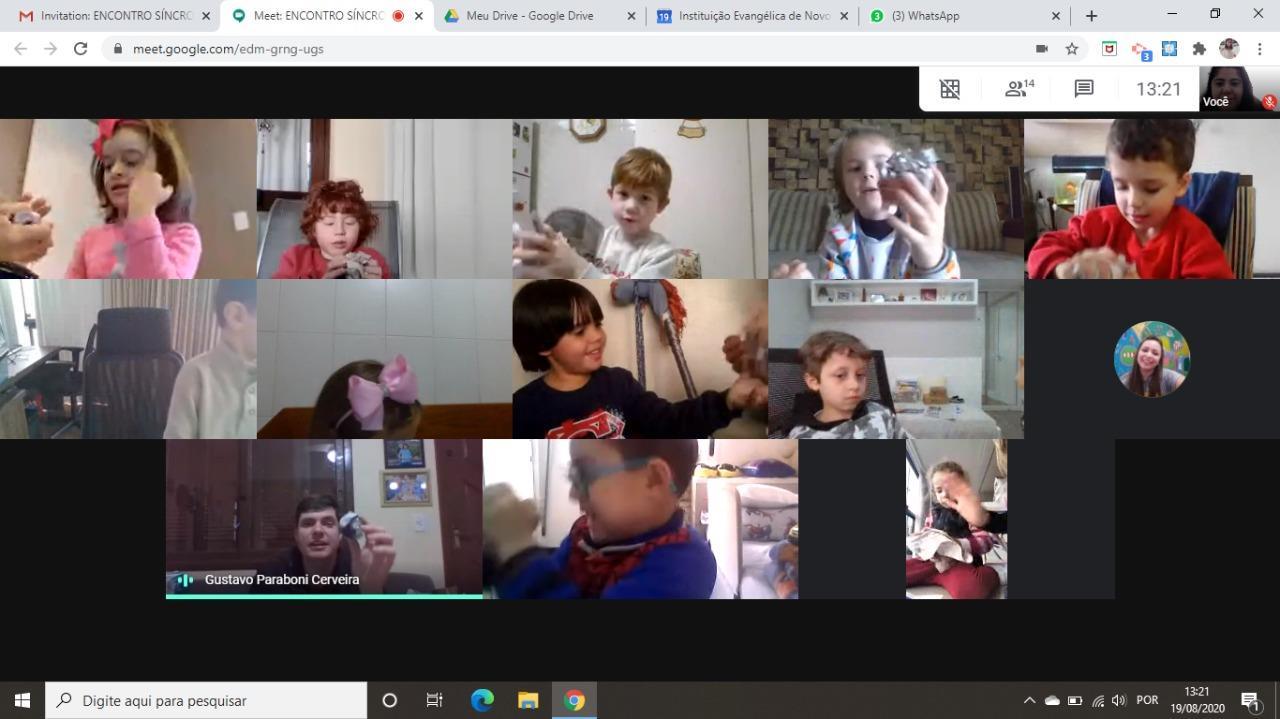Toggle the taskbar volume icon
This screenshot has width=1280, height=719.
click(x=1118, y=700)
